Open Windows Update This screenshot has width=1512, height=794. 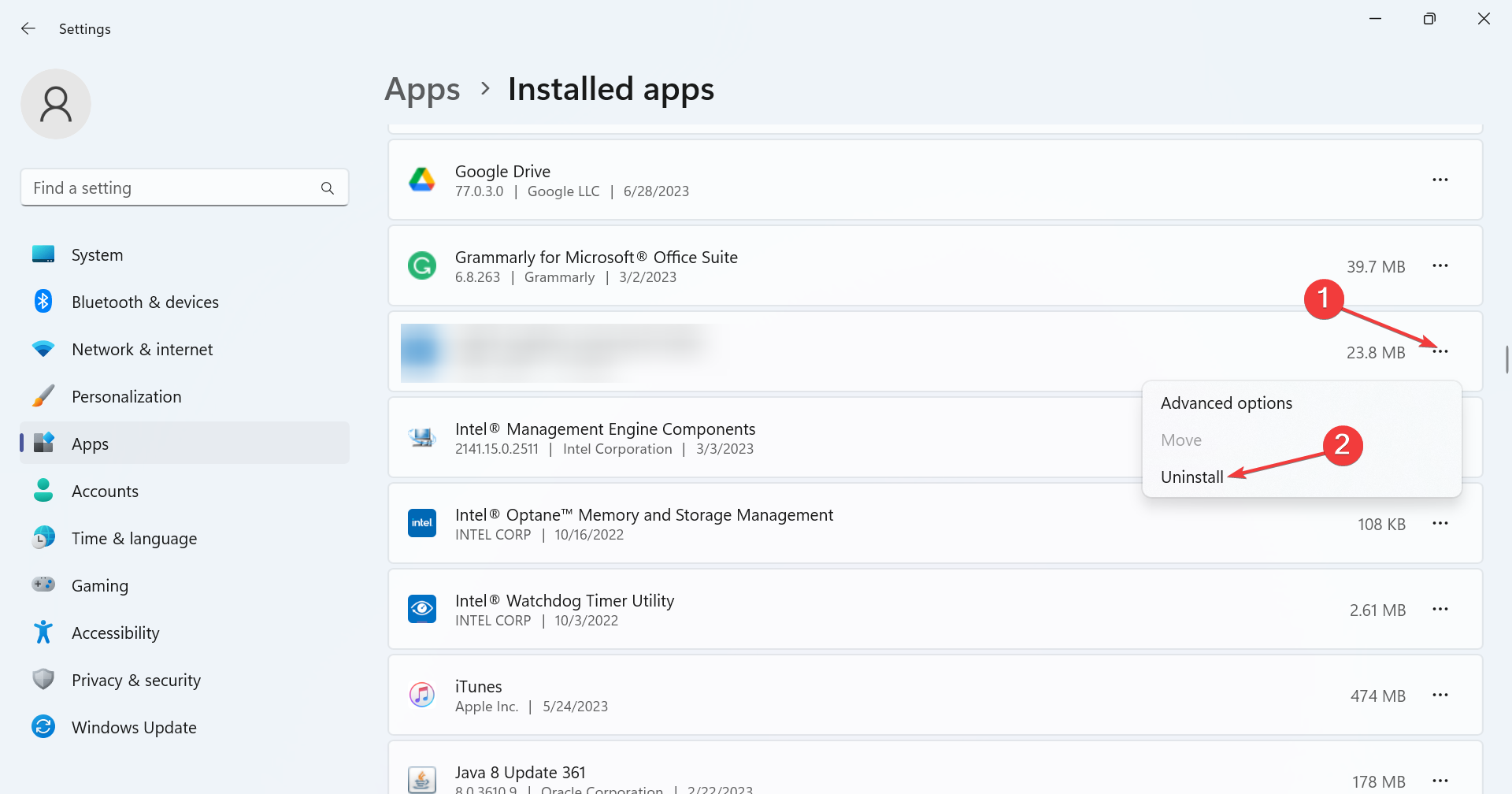[184, 727]
